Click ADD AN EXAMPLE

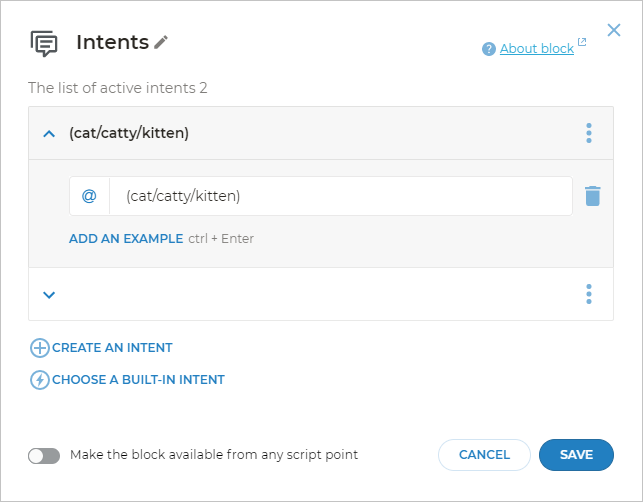pos(126,239)
